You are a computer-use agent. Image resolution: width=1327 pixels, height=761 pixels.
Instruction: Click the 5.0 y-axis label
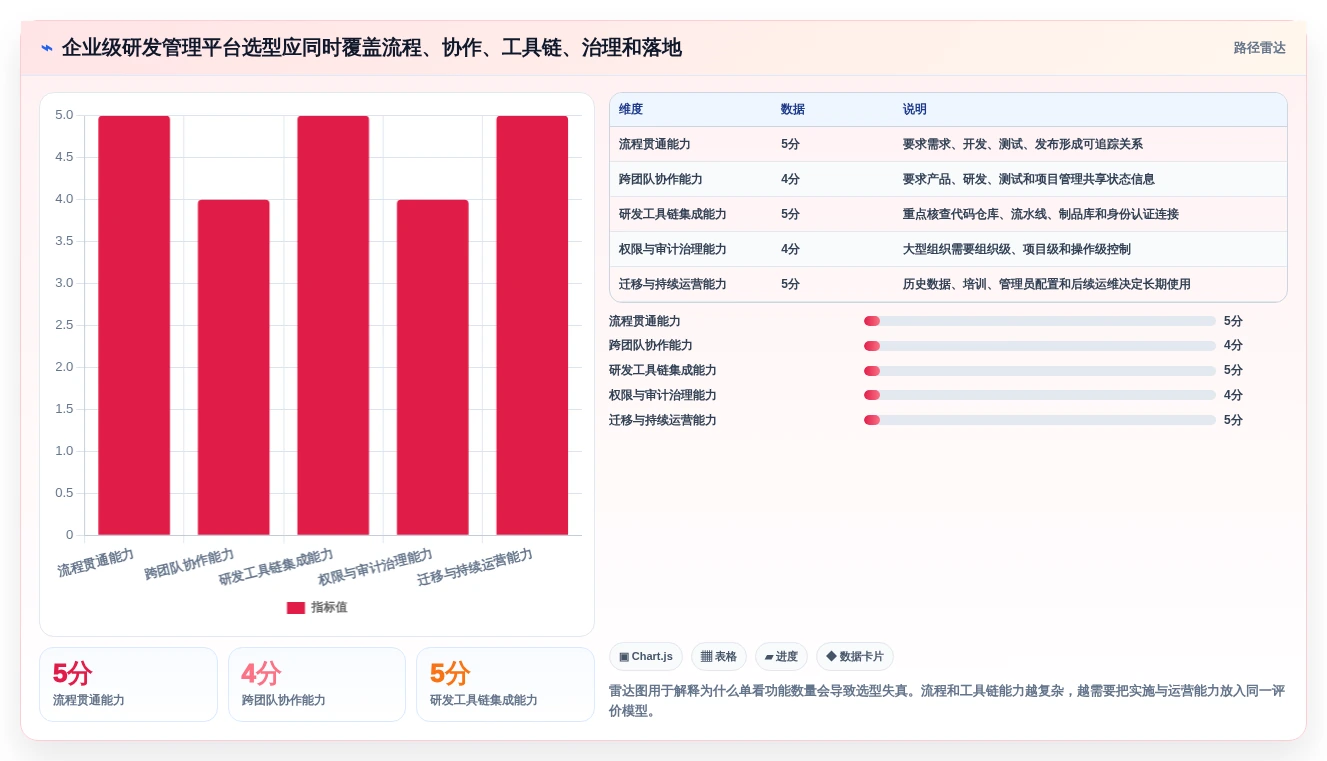[64, 115]
